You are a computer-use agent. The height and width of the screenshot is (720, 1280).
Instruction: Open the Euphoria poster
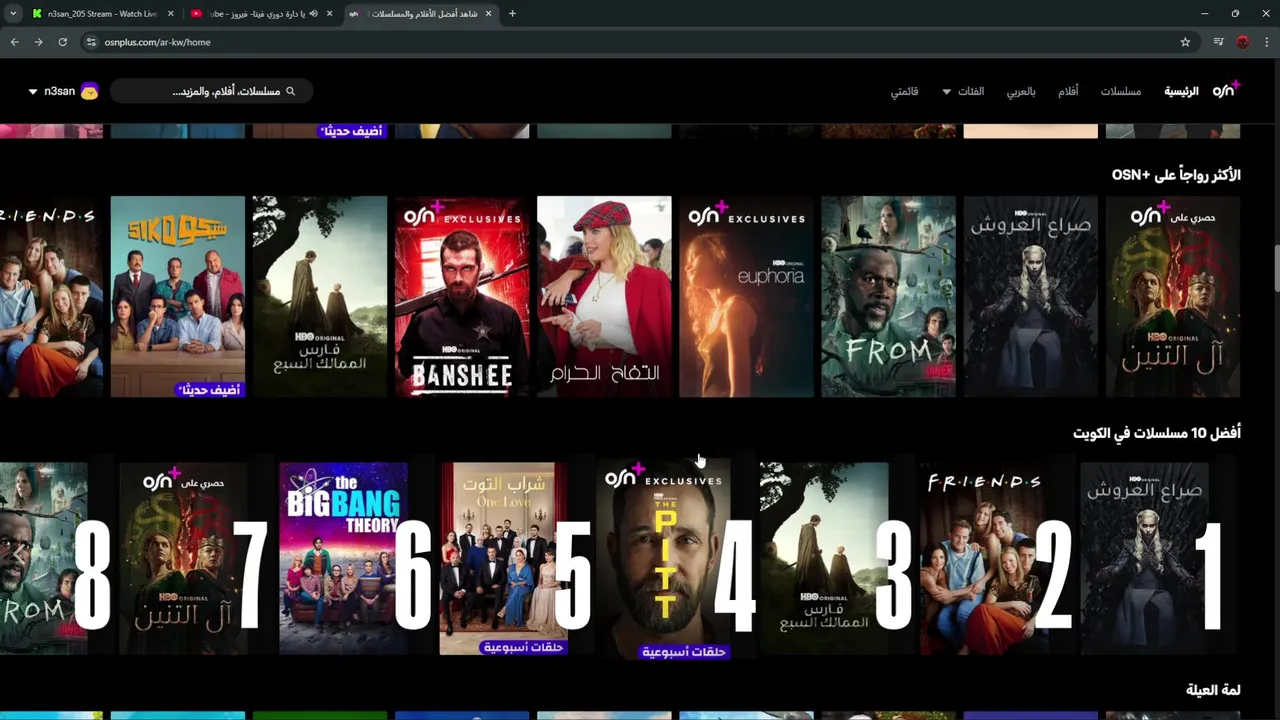tap(746, 296)
